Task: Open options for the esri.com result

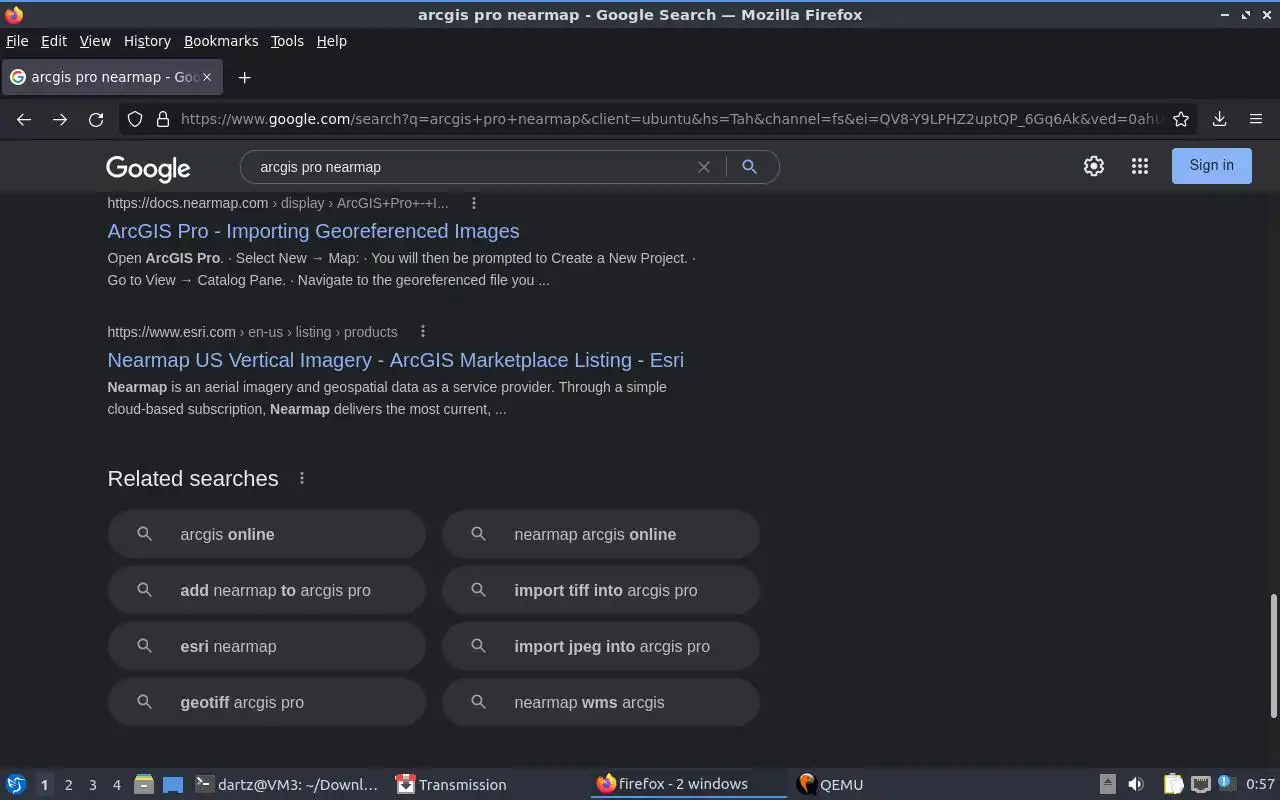Action: click(423, 332)
